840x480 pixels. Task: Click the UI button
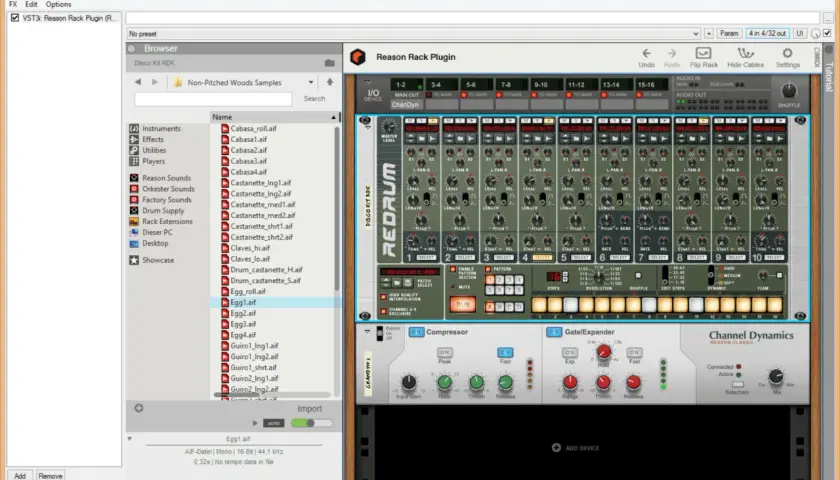800,33
